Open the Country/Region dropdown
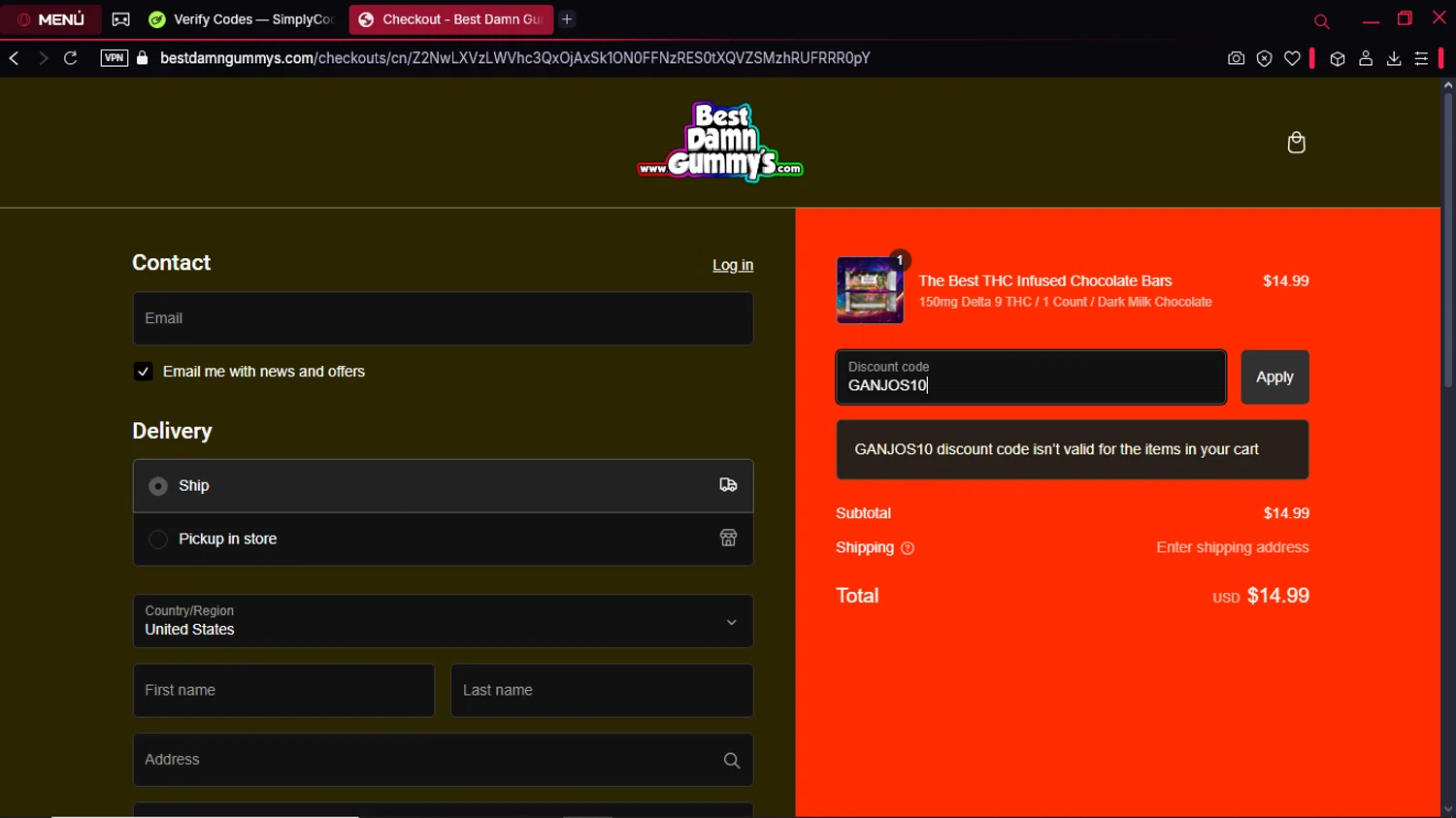This screenshot has height=818, width=1456. tap(443, 621)
